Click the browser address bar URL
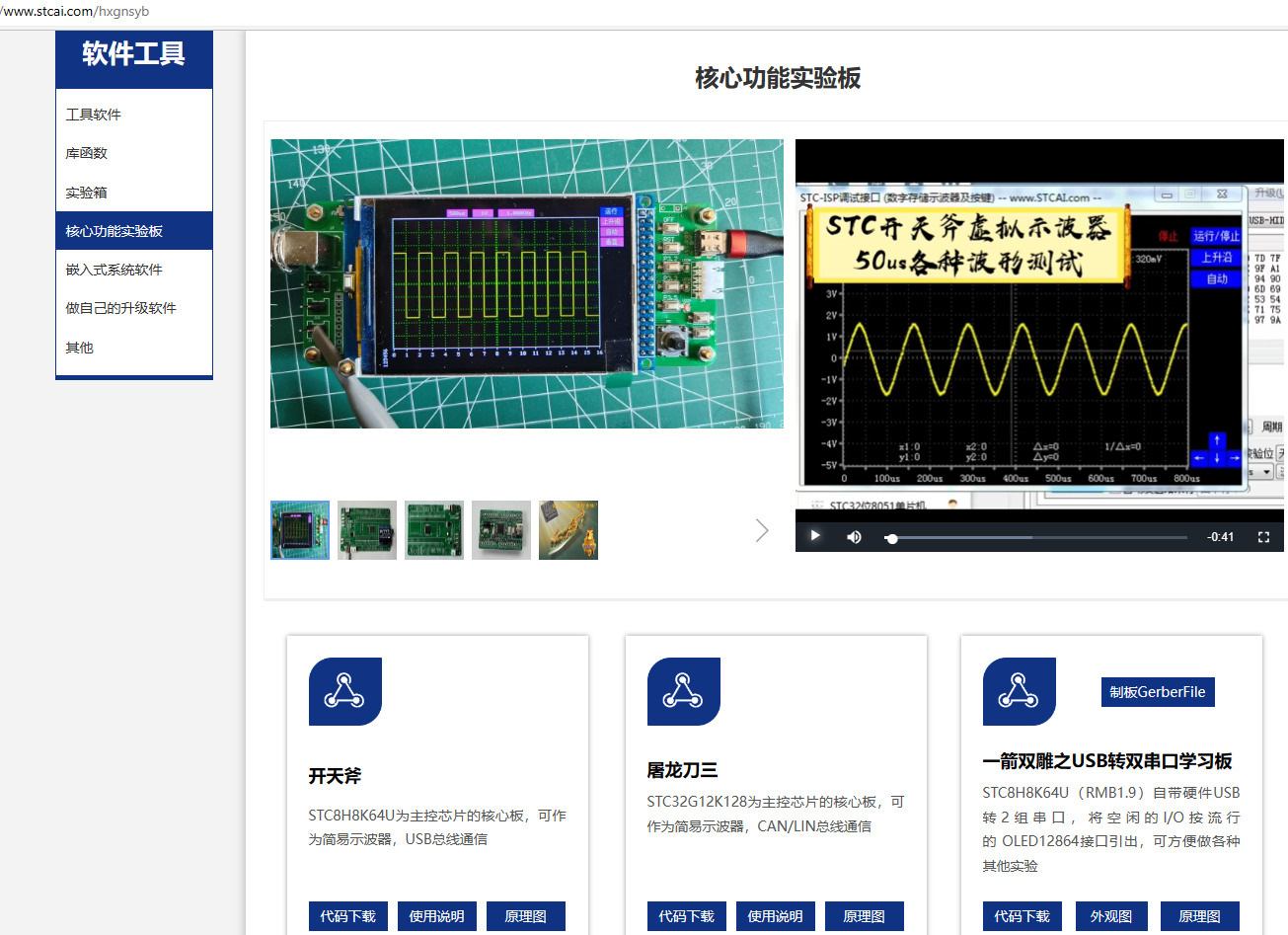This screenshot has width=1288, height=935. [x=75, y=12]
